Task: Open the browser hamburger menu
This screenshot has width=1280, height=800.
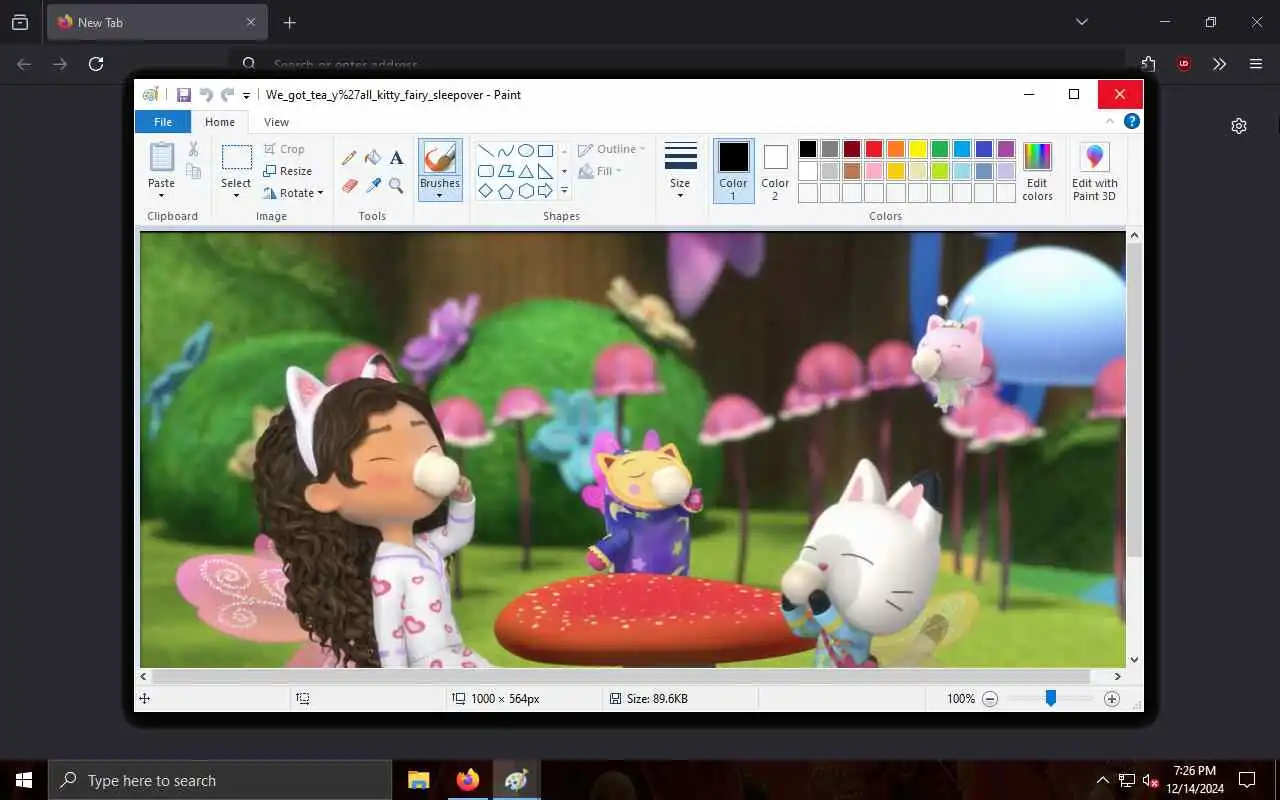Action: tap(1256, 64)
